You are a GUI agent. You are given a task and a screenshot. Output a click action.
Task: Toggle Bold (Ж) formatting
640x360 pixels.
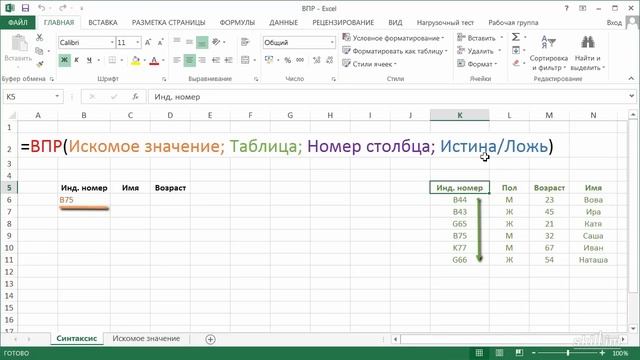tap(64, 60)
